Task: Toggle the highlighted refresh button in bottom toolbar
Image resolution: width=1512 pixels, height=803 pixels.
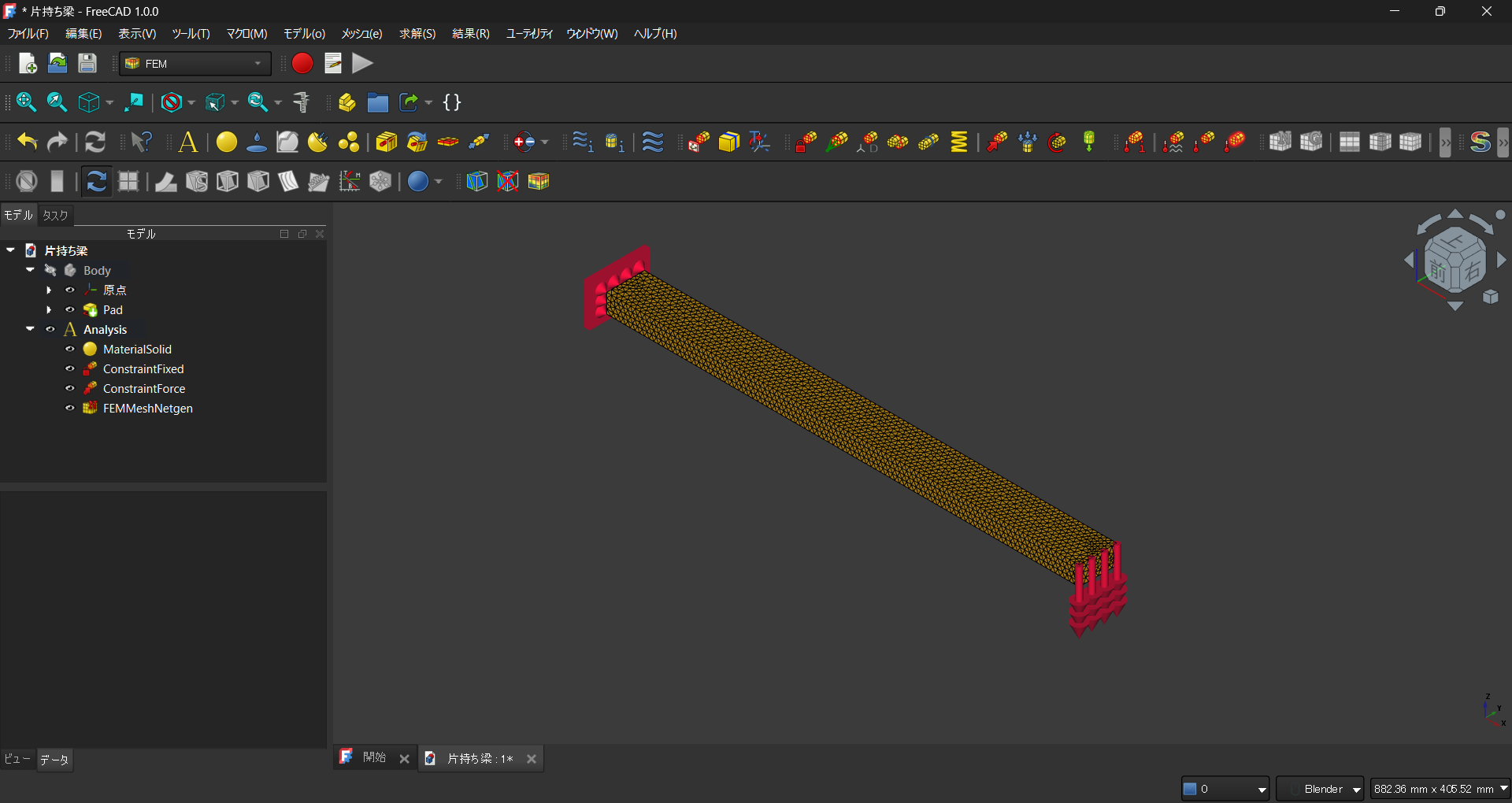Action: point(97,182)
